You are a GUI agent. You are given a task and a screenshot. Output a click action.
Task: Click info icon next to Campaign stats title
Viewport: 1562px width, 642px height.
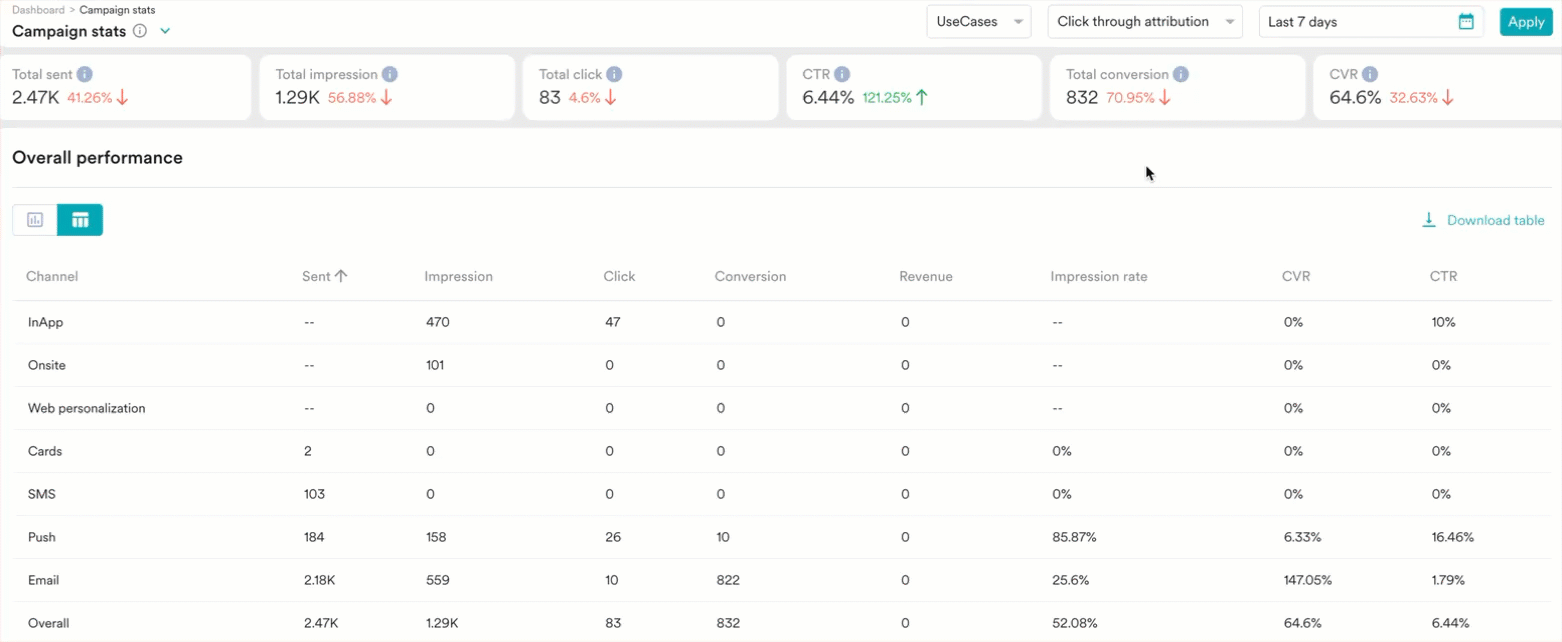coord(140,31)
